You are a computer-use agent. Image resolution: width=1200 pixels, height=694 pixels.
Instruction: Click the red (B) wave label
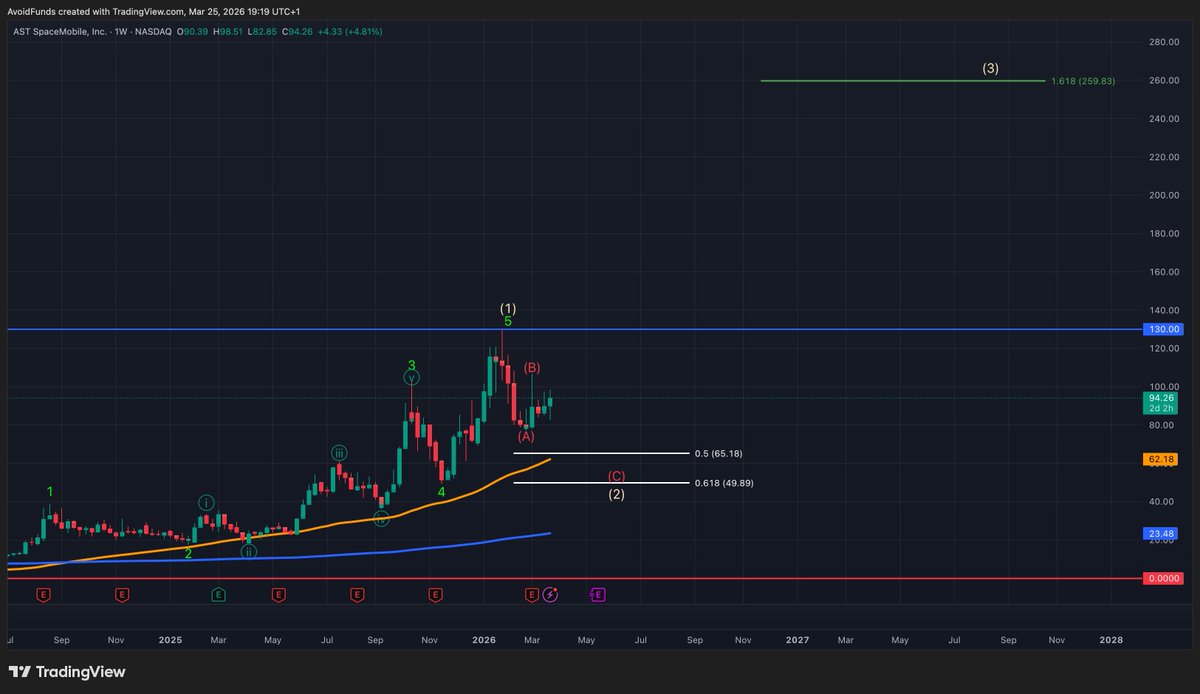coord(532,368)
